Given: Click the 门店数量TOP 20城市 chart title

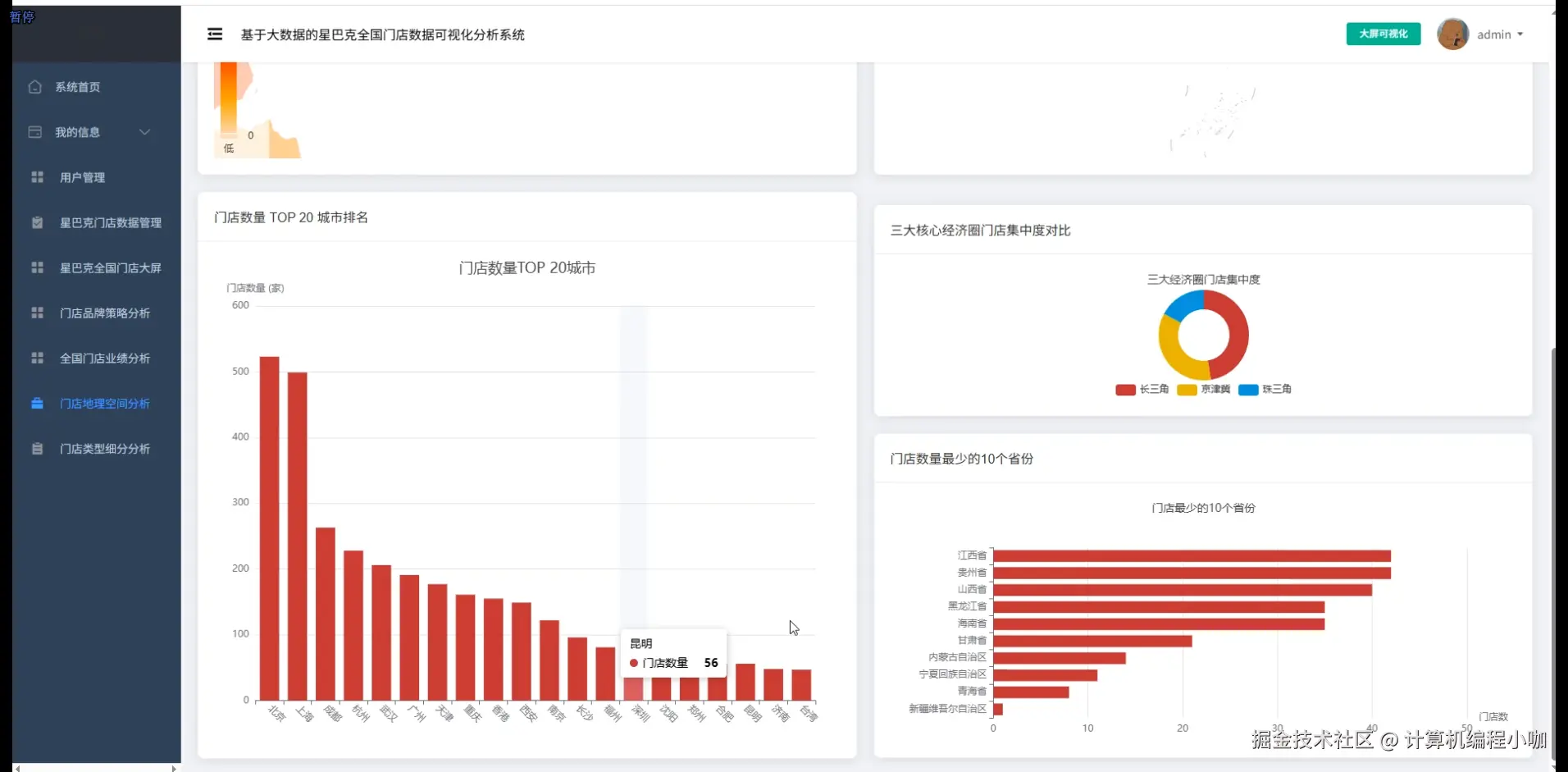Looking at the screenshot, I should click(x=527, y=267).
